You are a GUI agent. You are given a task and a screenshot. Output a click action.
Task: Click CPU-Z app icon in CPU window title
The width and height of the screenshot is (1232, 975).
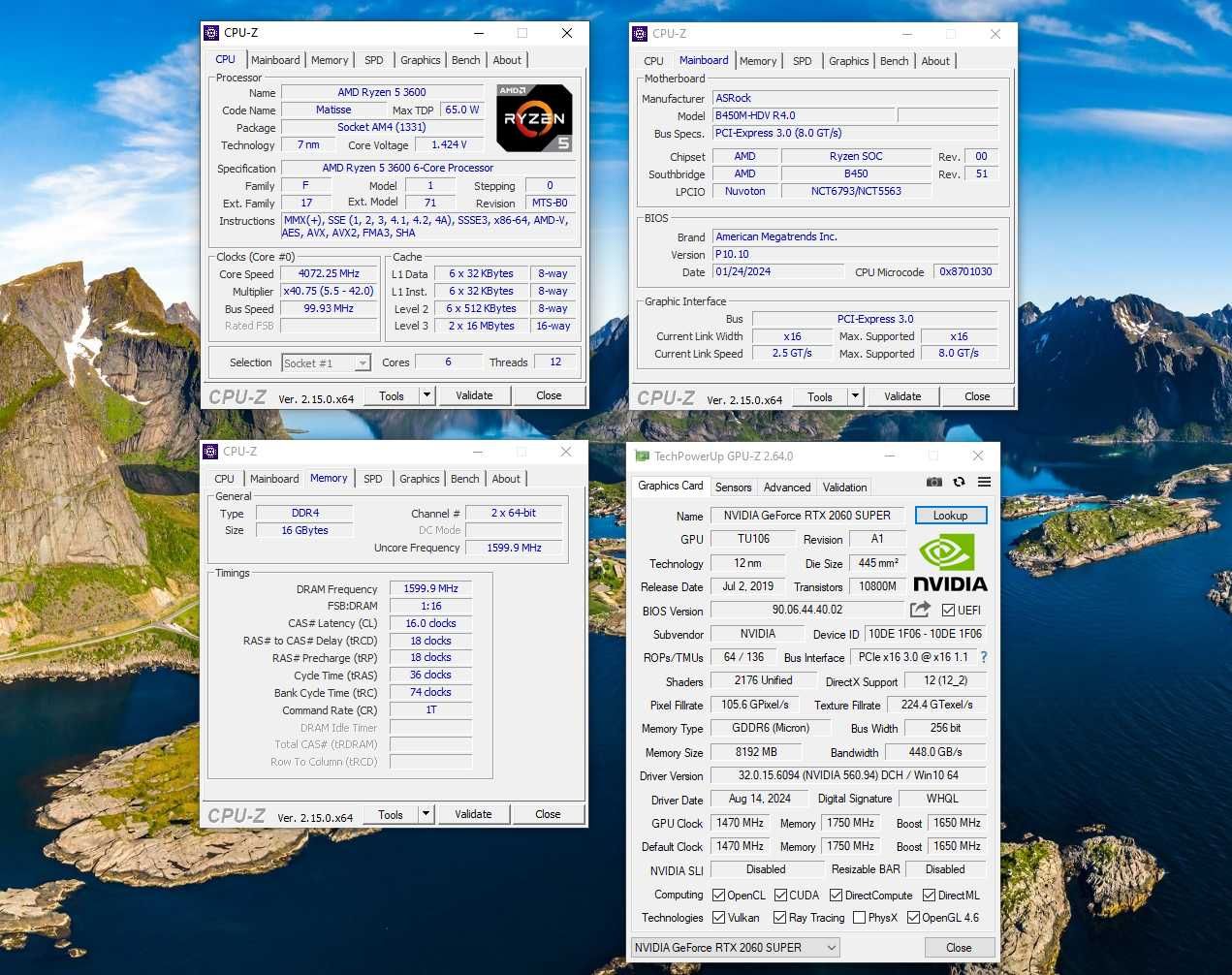(211, 33)
